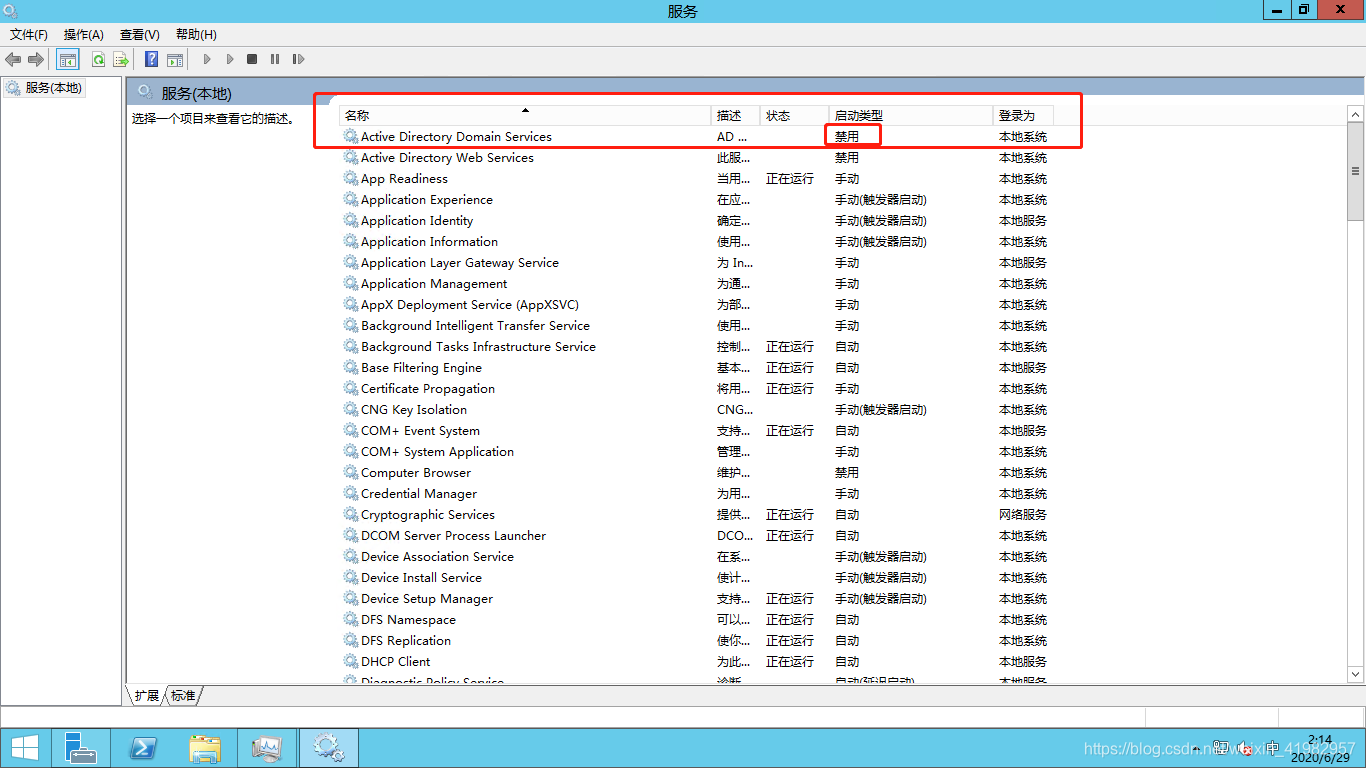Click gear icon beside CNG Key Isolation
The image size is (1366, 768).
click(x=351, y=410)
